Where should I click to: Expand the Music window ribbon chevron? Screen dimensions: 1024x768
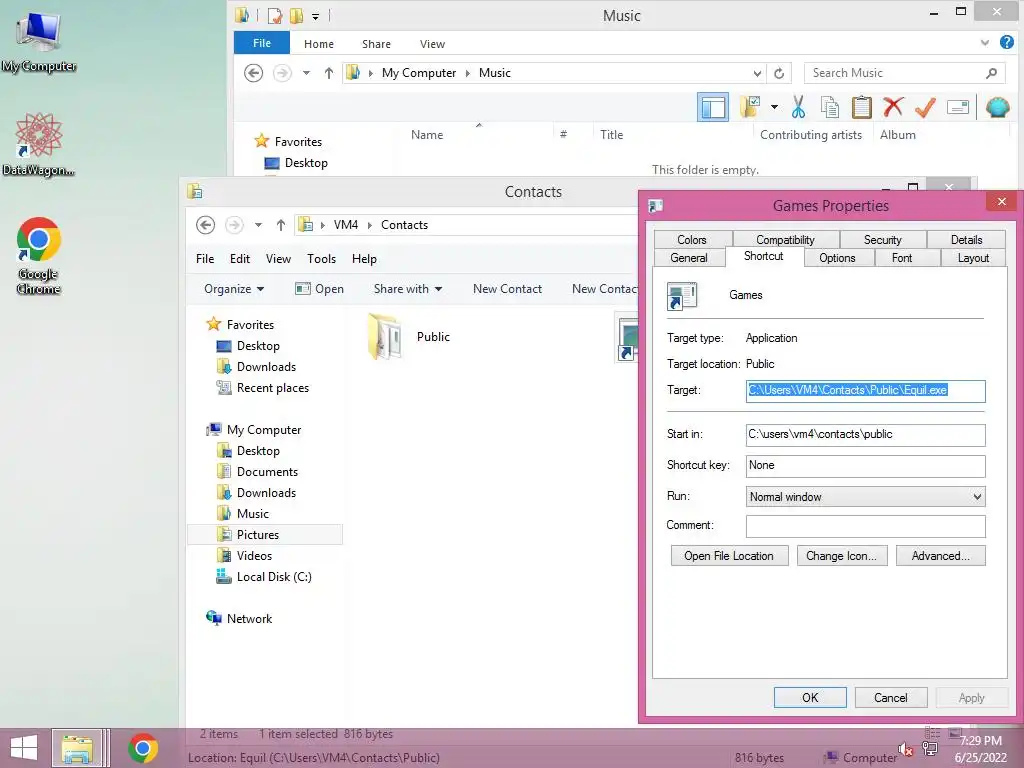tap(985, 43)
